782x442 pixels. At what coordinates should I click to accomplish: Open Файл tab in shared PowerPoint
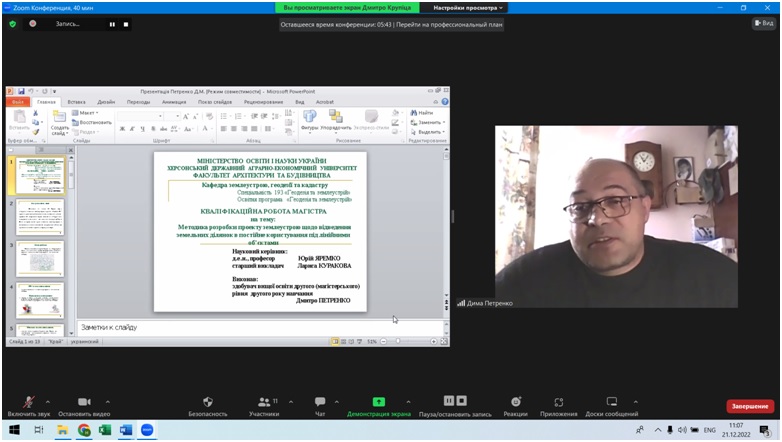pyautogui.click(x=18, y=102)
